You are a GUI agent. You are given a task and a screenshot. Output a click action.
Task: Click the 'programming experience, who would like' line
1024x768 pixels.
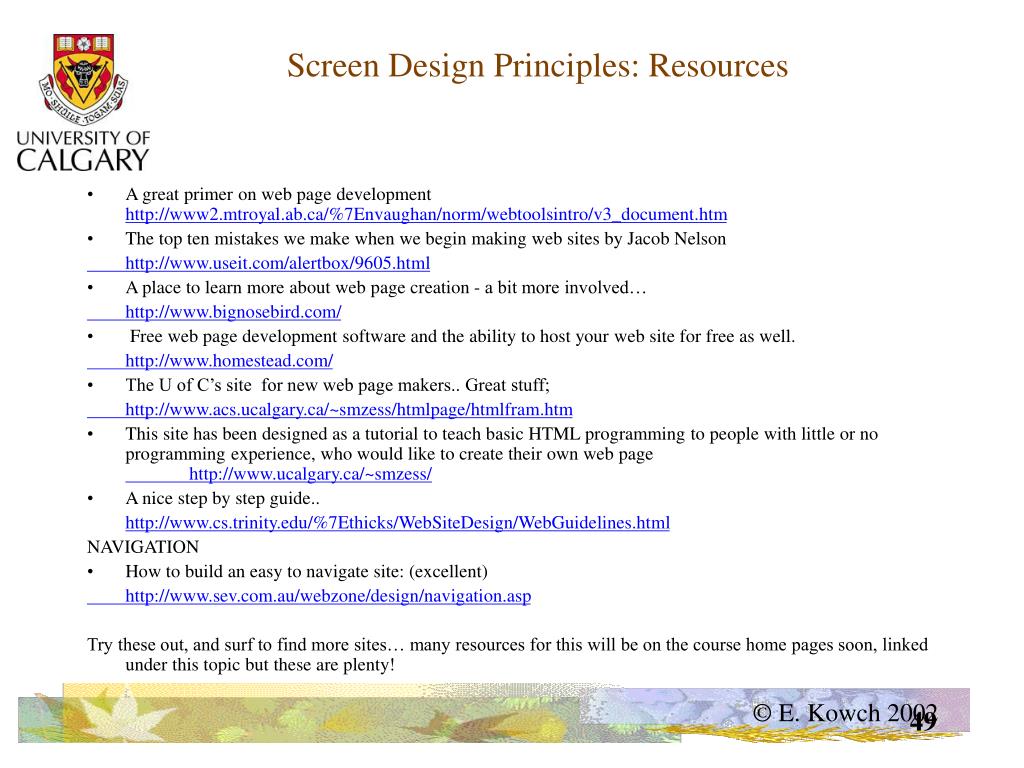coord(389,454)
